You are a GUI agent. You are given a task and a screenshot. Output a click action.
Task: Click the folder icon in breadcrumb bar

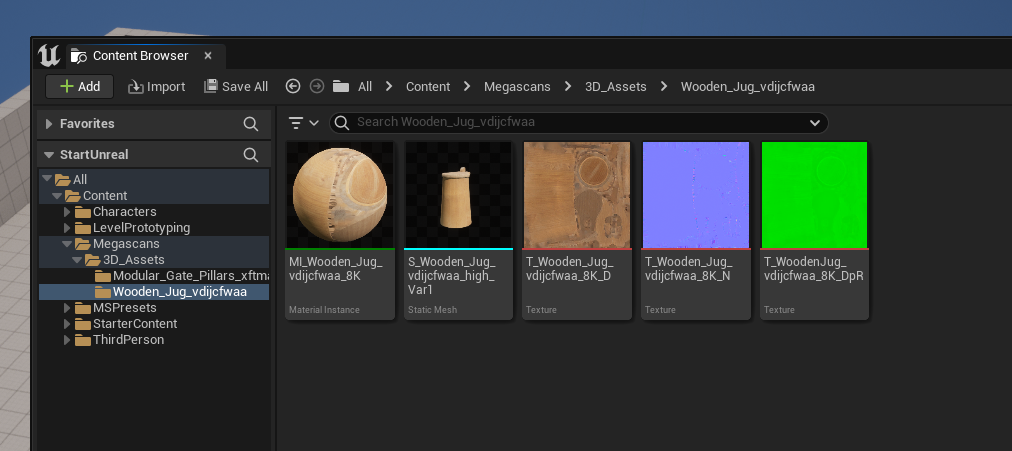click(341, 86)
